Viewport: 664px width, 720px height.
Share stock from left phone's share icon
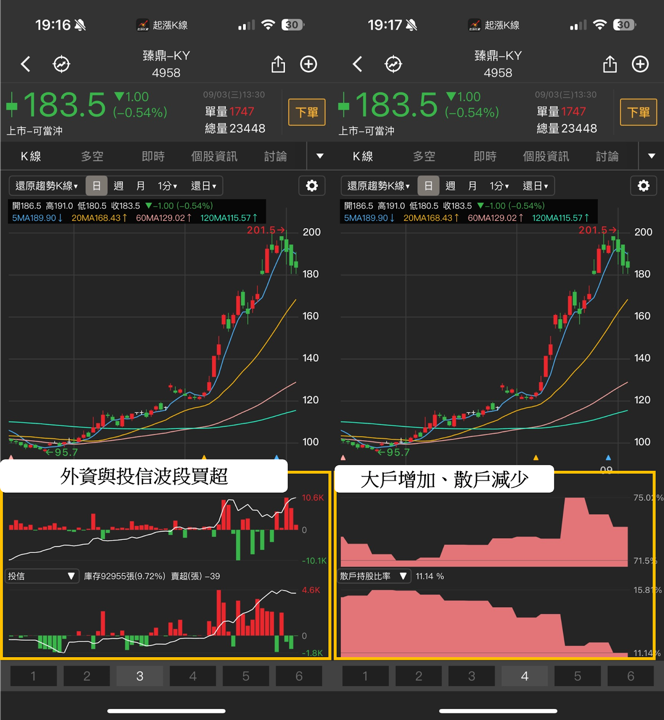click(278, 64)
